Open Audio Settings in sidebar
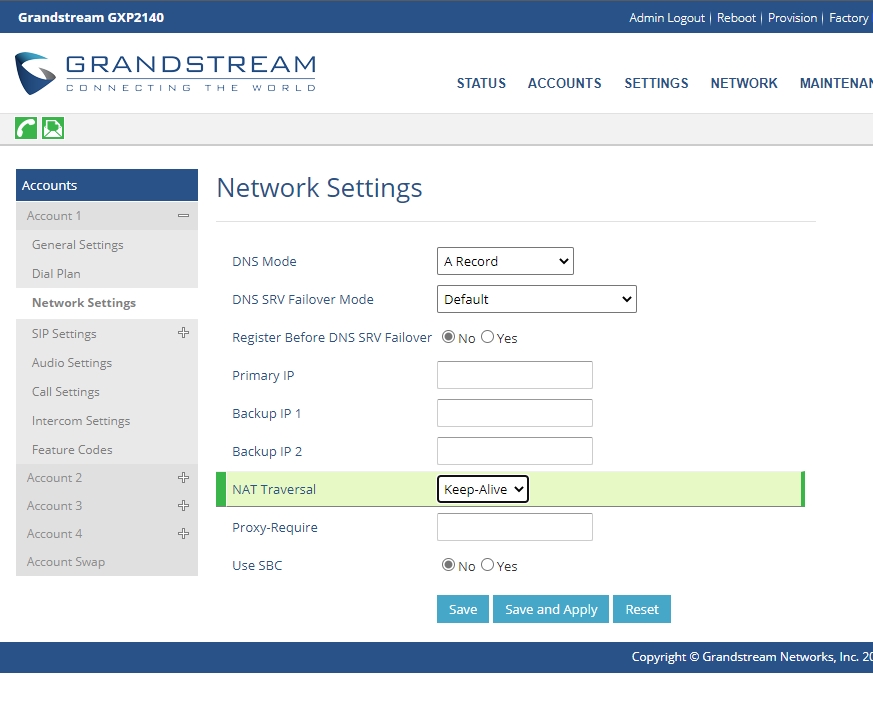This screenshot has width=873, height=704. 72,363
